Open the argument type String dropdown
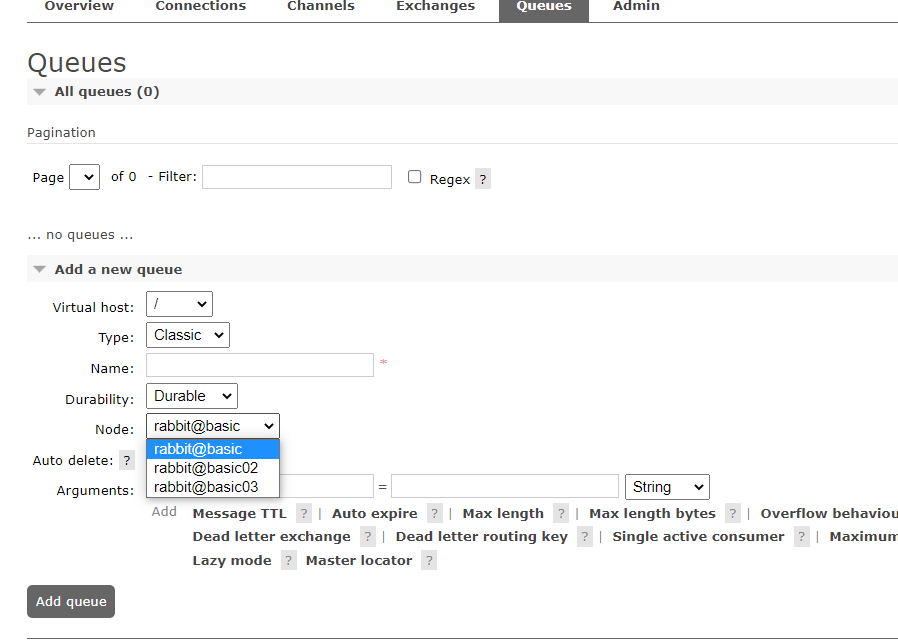Image resolution: width=898 pixels, height=640 pixels. [667, 487]
